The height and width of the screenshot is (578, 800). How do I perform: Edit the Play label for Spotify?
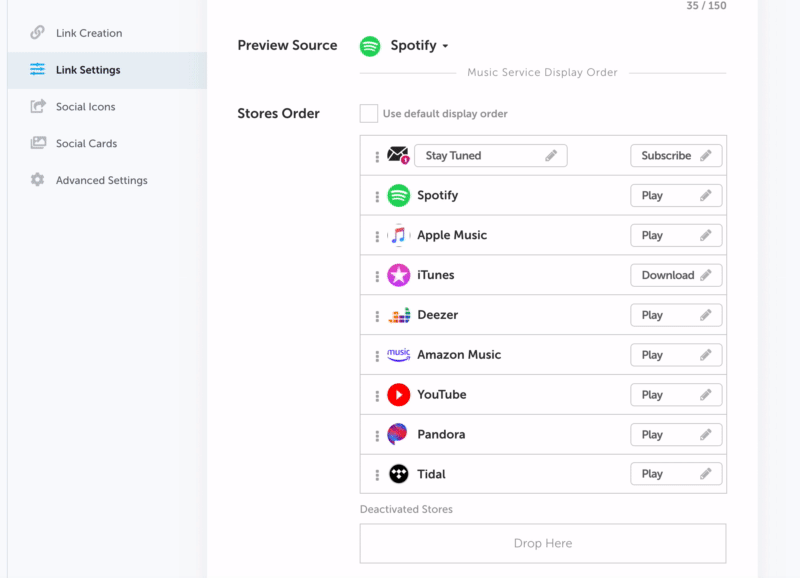tap(676, 195)
